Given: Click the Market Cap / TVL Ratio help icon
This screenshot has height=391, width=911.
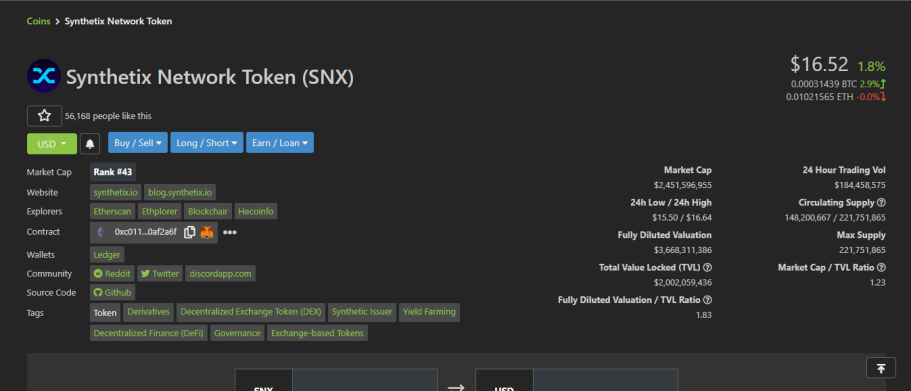Looking at the screenshot, I should click(x=881, y=267).
